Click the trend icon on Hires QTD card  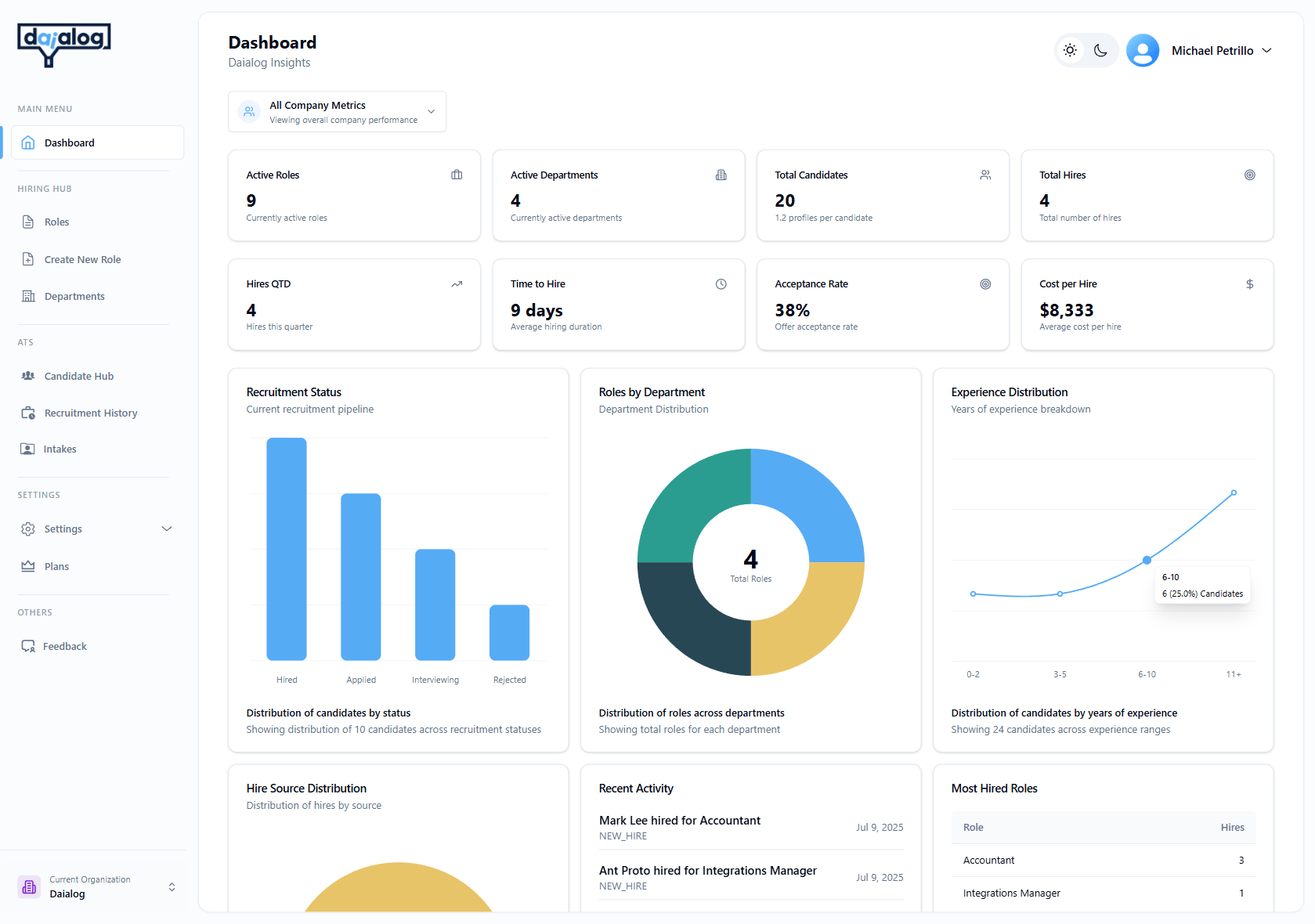pyautogui.click(x=457, y=284)
